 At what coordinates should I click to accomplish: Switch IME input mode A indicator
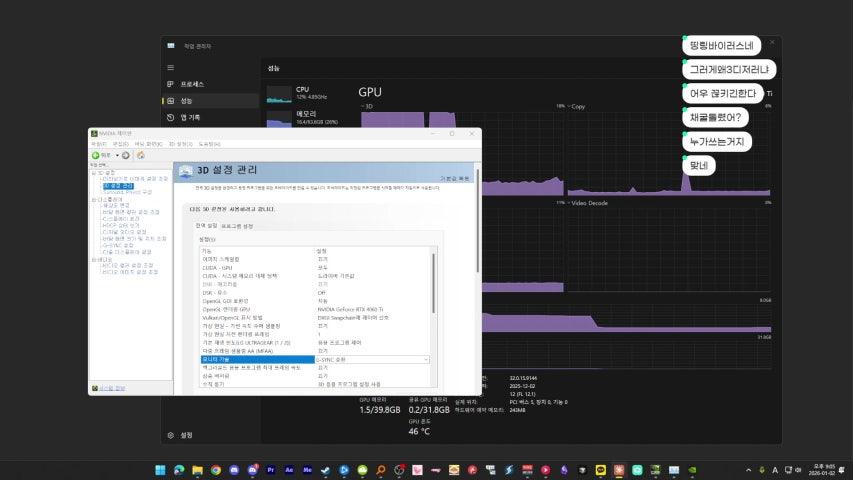click(775, 470)
